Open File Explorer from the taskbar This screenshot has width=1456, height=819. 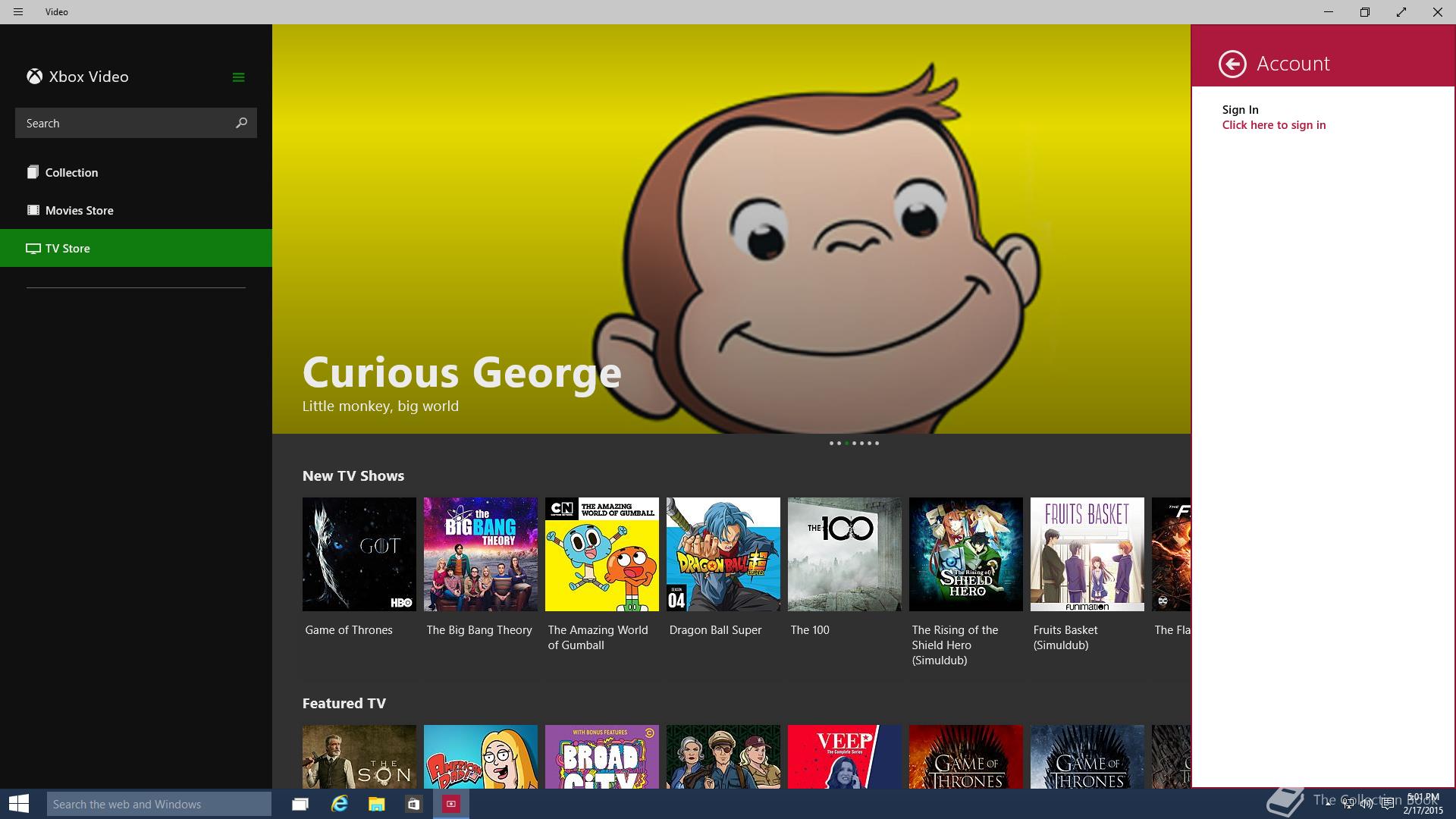376,804
